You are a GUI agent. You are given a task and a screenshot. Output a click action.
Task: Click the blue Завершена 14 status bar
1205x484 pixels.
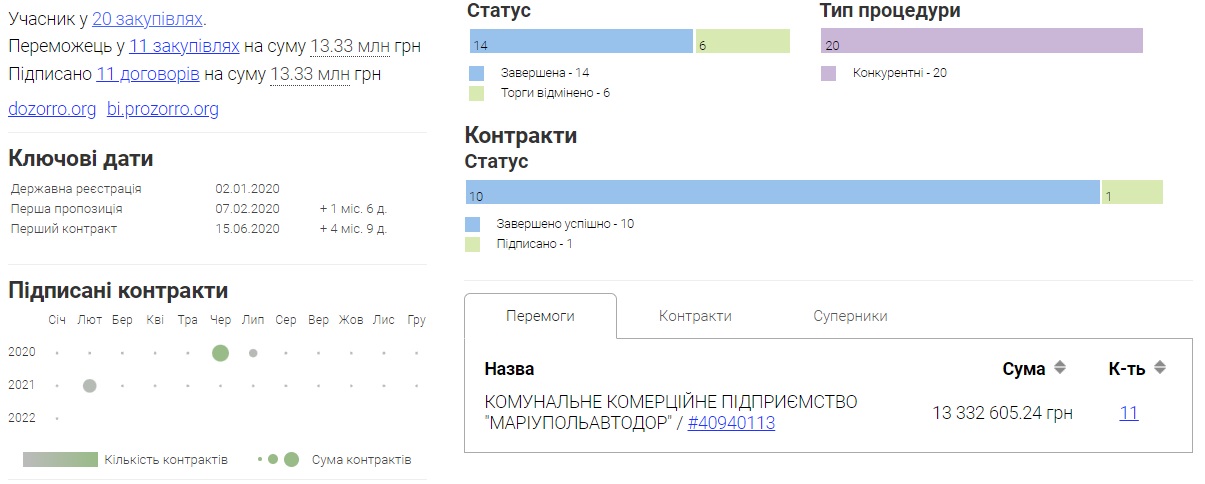tap(581, 42)
